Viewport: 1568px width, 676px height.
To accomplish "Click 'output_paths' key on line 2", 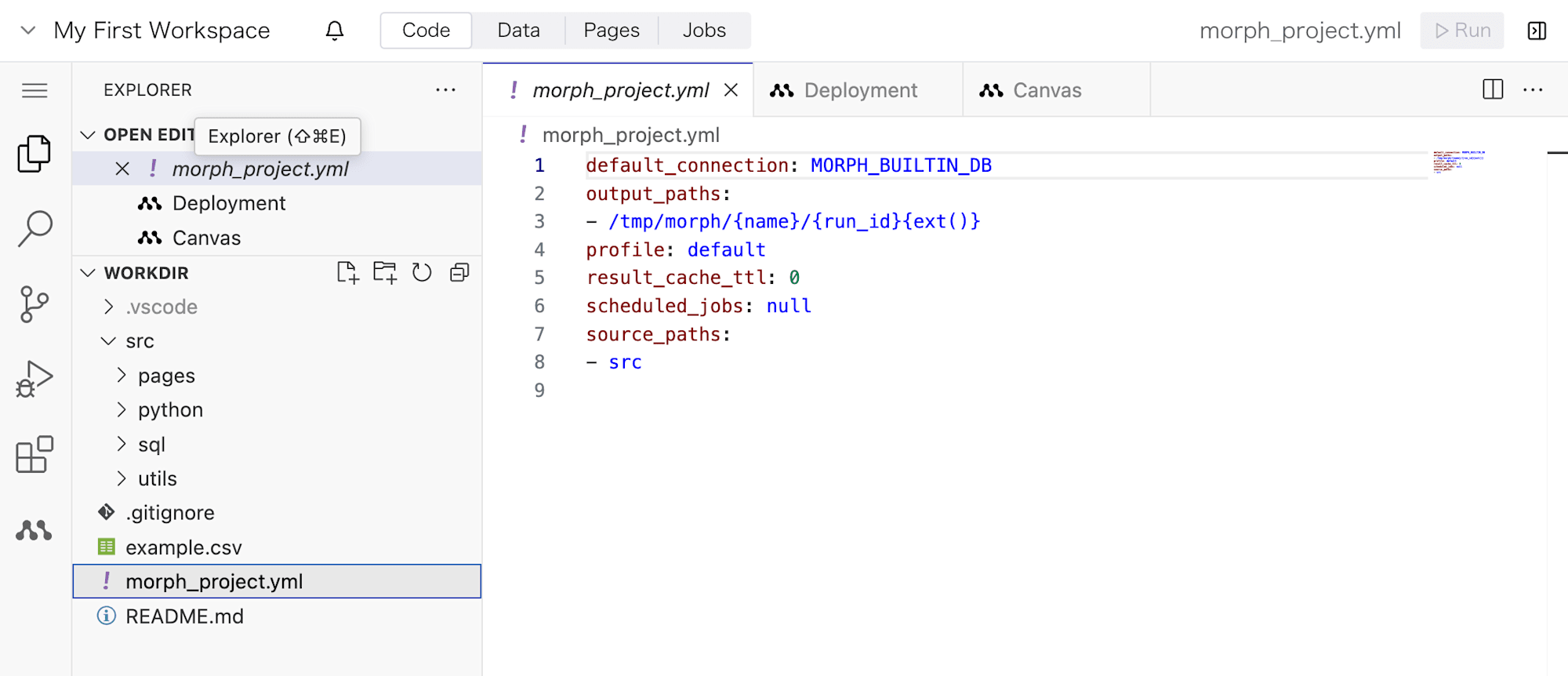I will [653, 194].
